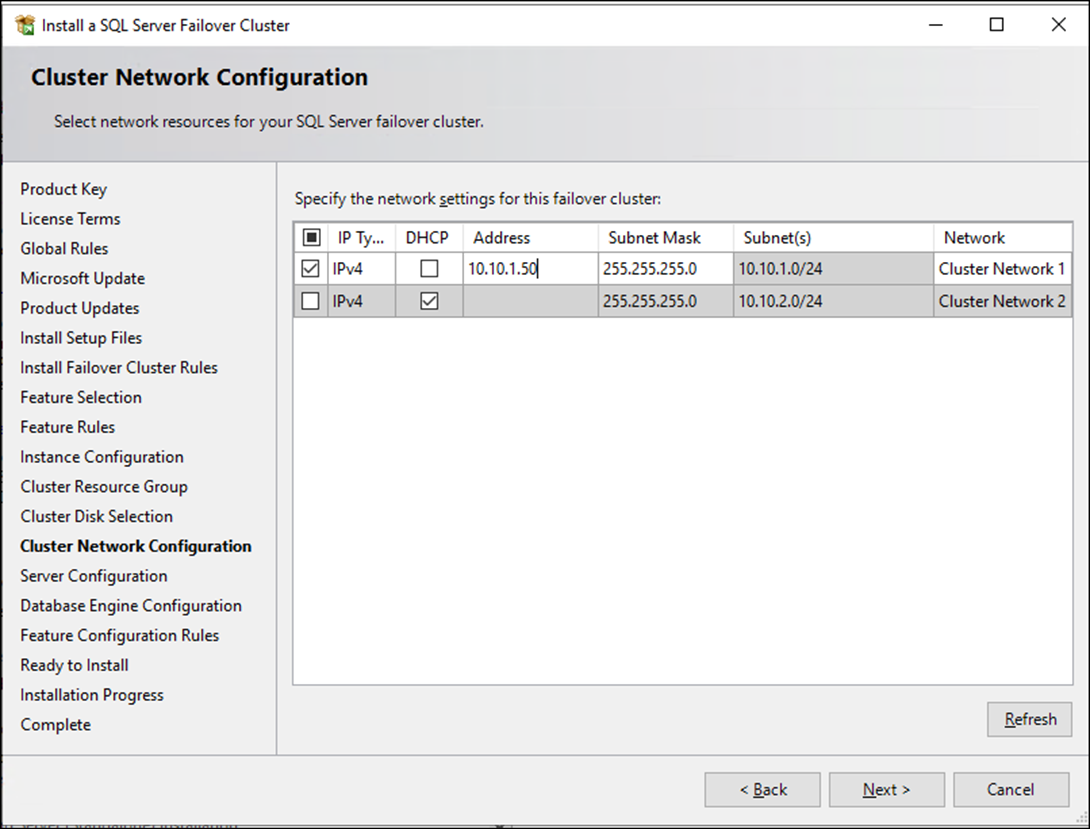Proceed with the Next button
1090x829 pixels.
point(886,789)
